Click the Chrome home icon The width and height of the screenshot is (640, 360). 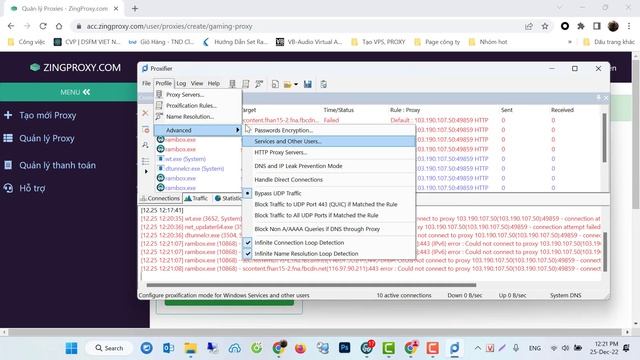(x=59, y=26)
